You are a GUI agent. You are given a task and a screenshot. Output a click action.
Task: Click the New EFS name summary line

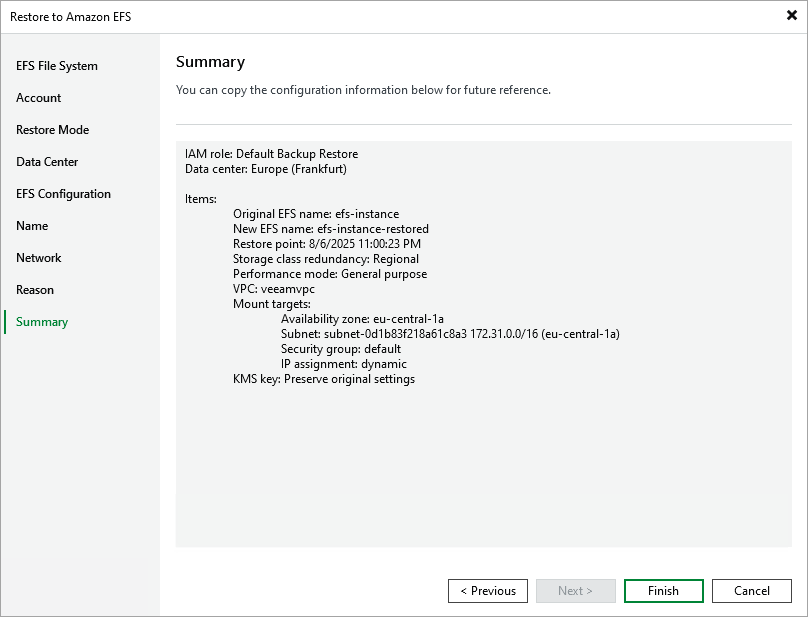(x=331, y=229)
